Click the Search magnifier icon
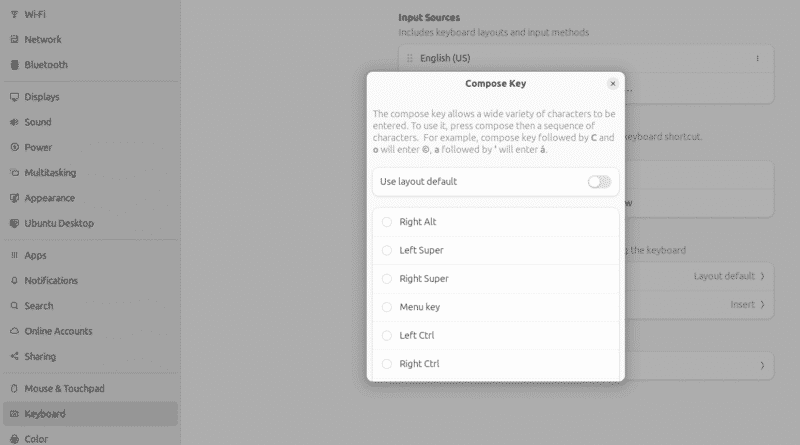The width and height of the screenshot is (800, 445). click(x=14, y=306)
